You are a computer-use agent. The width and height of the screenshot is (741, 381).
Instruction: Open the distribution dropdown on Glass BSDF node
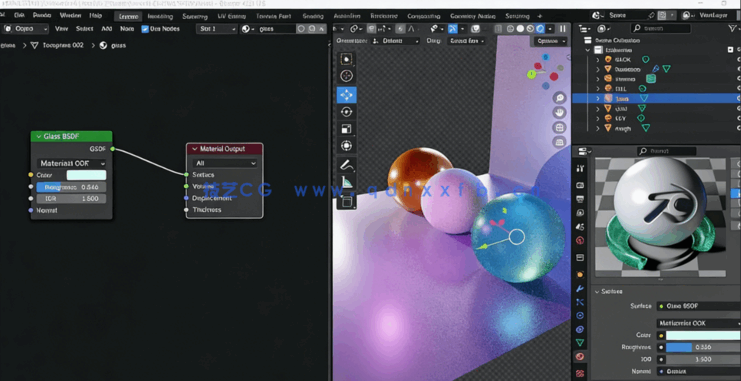pyautogui.click(x=72, y=164)
